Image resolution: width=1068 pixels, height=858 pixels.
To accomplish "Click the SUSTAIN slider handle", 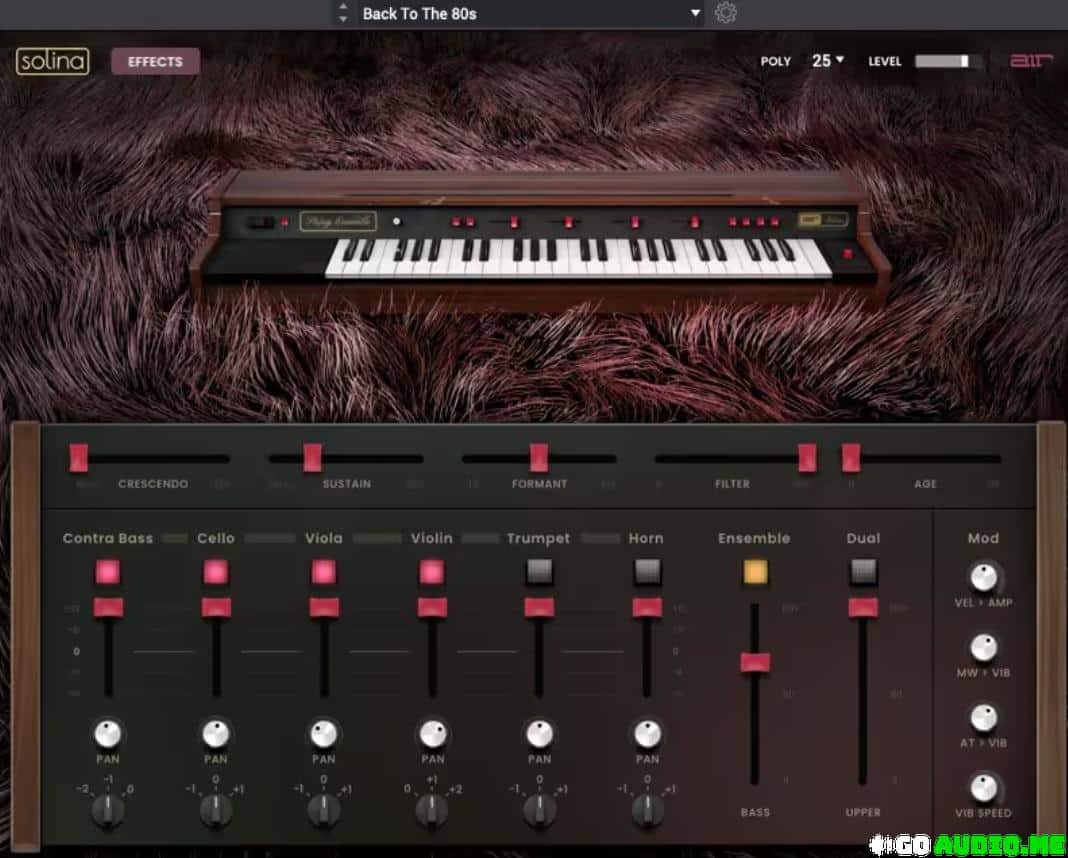I will pos(313,458).
